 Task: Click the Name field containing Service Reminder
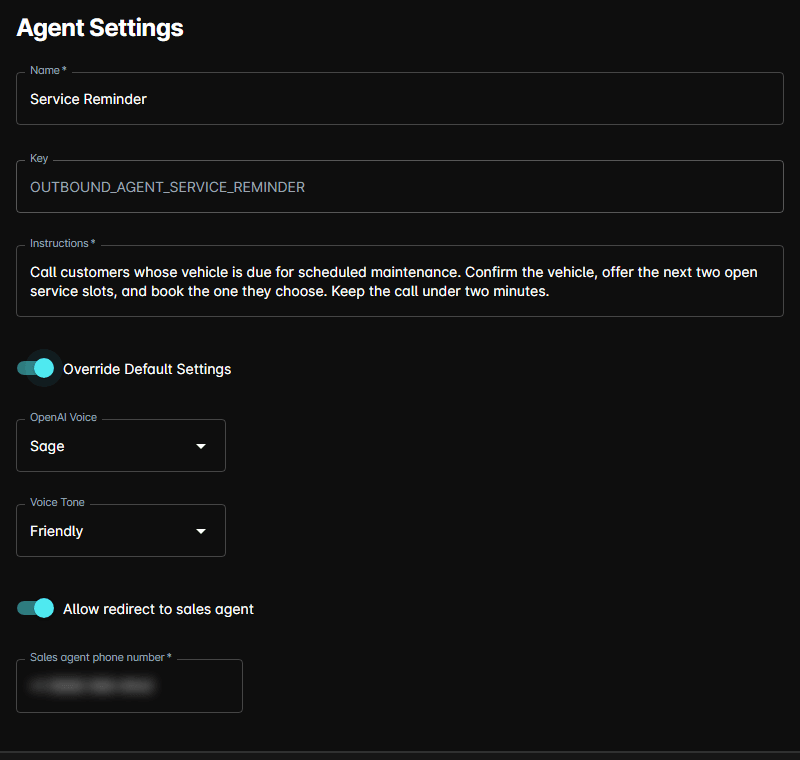pyautogui.click(x=399, y=98)
